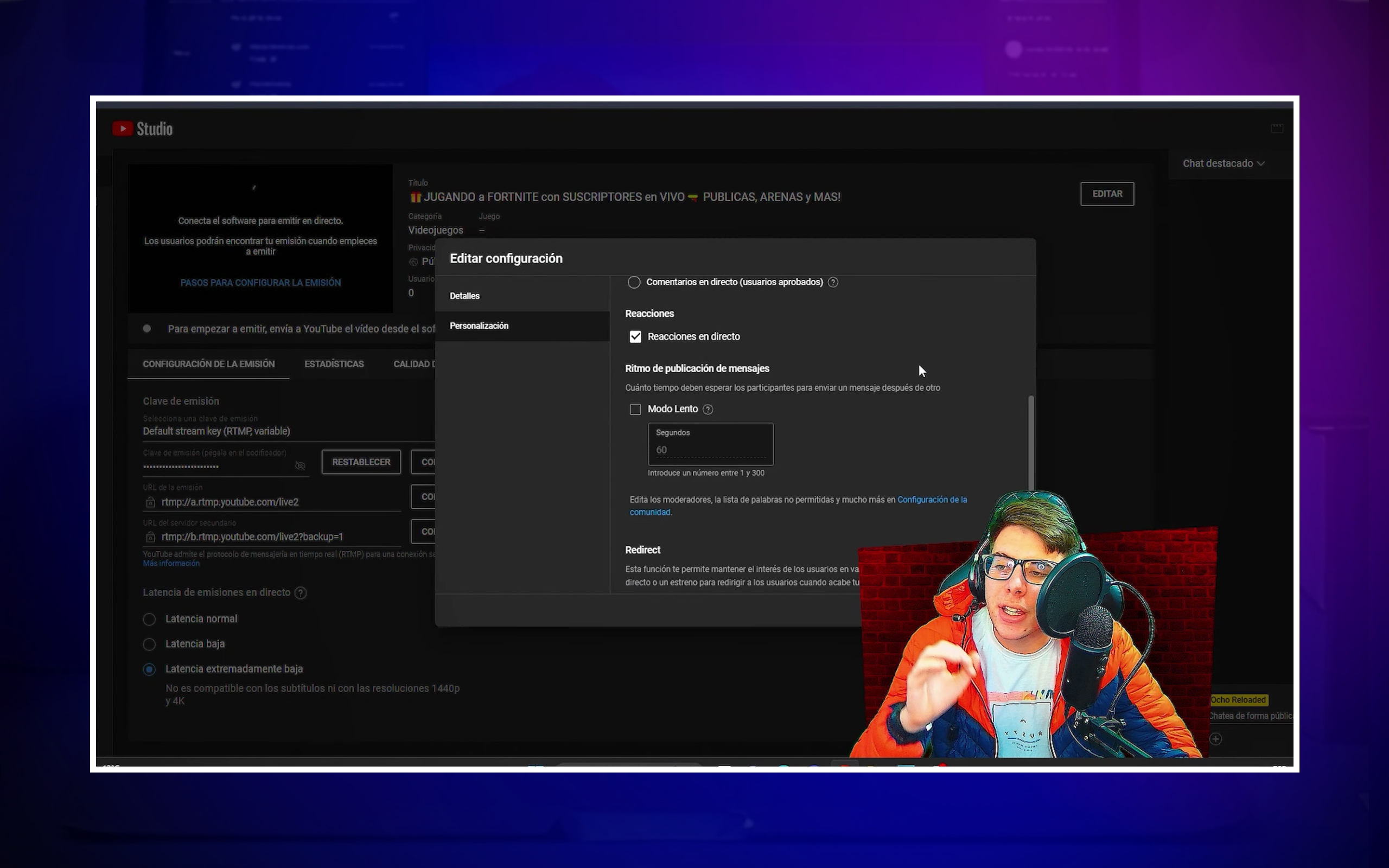Open the Detalles section in dialog
Screen dimensions: 1389x868
[522, 296]
